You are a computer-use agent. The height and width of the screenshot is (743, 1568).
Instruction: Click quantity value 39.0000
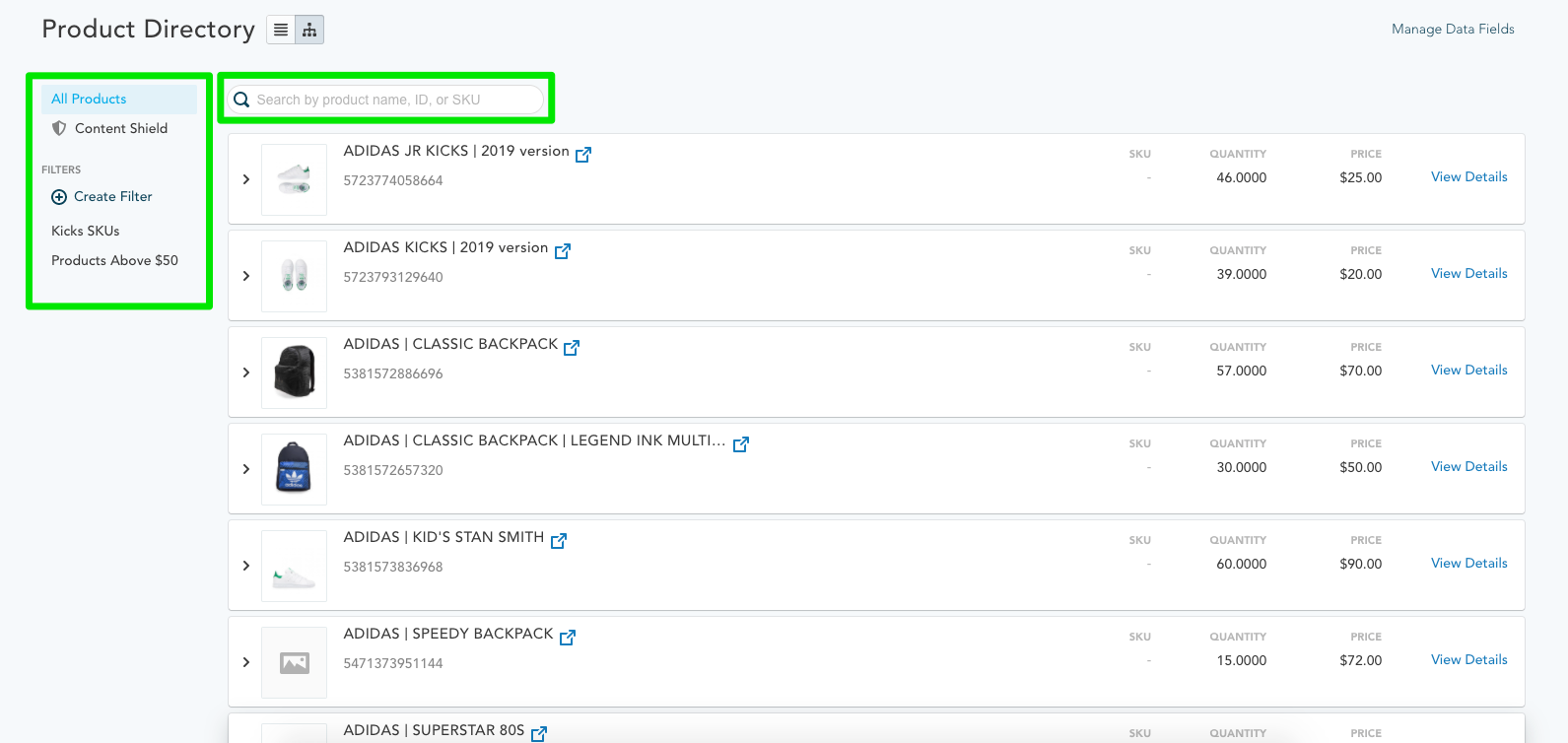pyautogui.click(x=1242, y=274)
